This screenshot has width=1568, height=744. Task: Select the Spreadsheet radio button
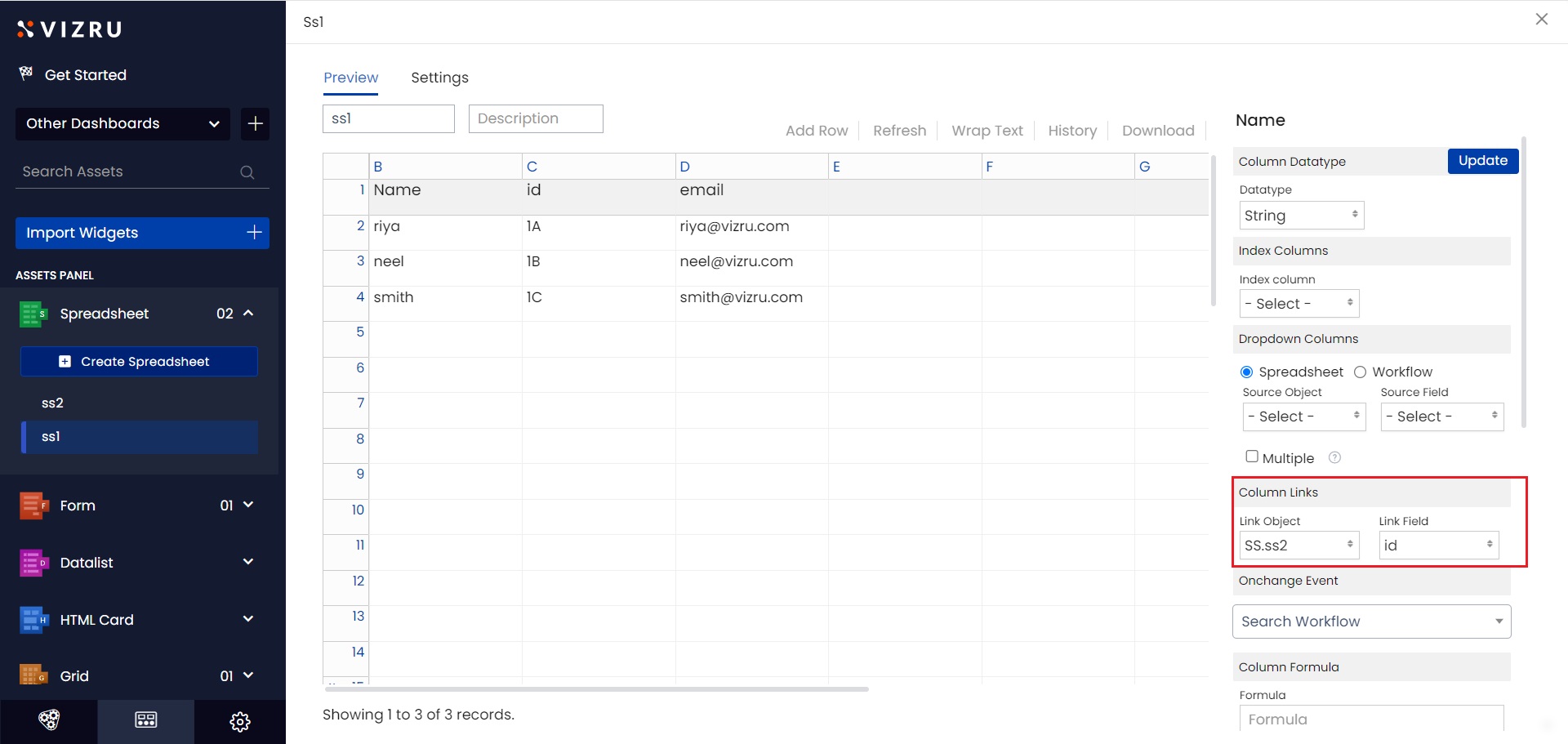point(1246,372)
